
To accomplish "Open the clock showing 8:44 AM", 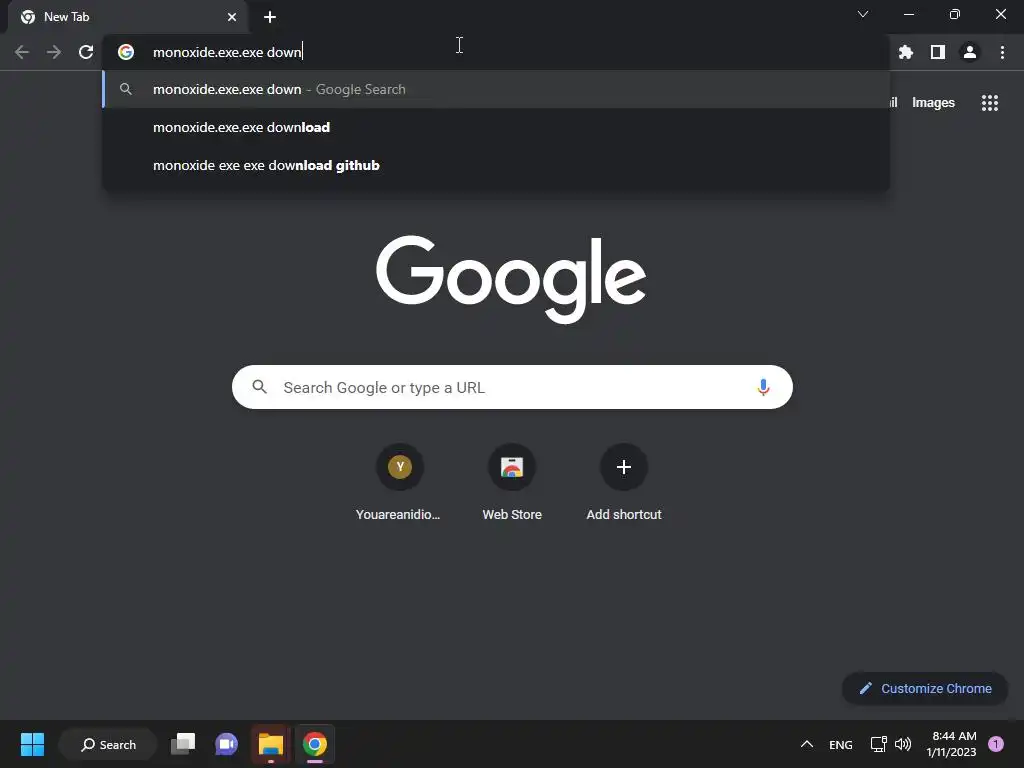I will pyautogui.click(x=952, y=744).
